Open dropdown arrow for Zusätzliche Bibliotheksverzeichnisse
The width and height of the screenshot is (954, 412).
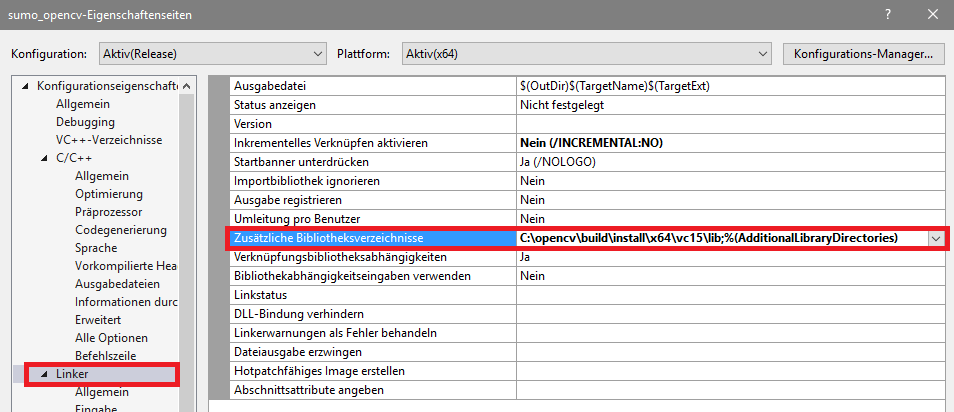coord(935,239)
